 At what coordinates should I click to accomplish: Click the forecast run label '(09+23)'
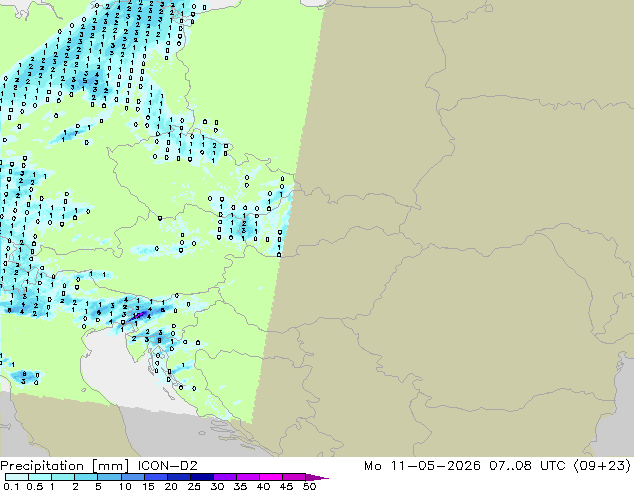click(602, 466)
